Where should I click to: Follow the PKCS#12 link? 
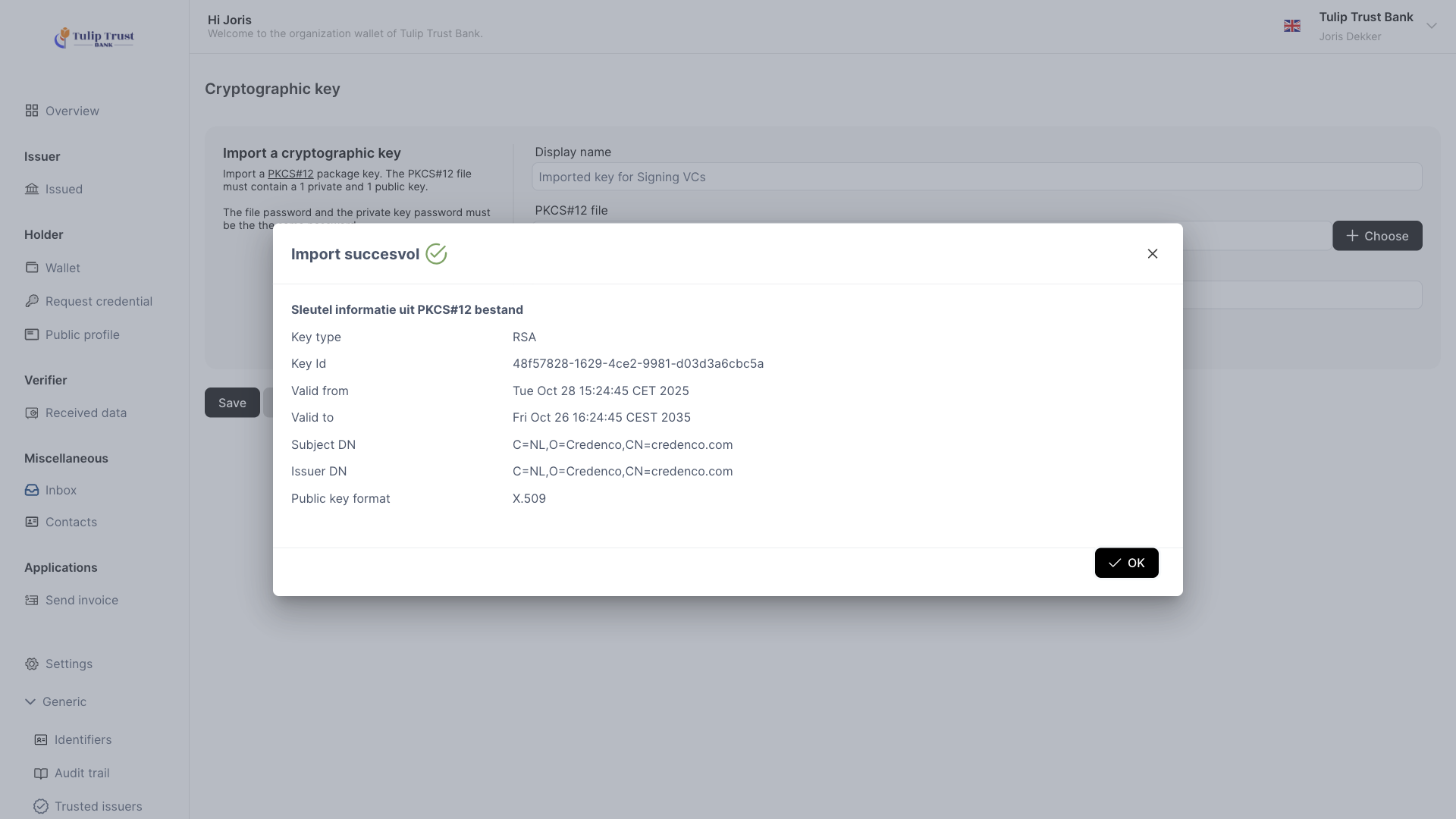click(x=290, y=174)
